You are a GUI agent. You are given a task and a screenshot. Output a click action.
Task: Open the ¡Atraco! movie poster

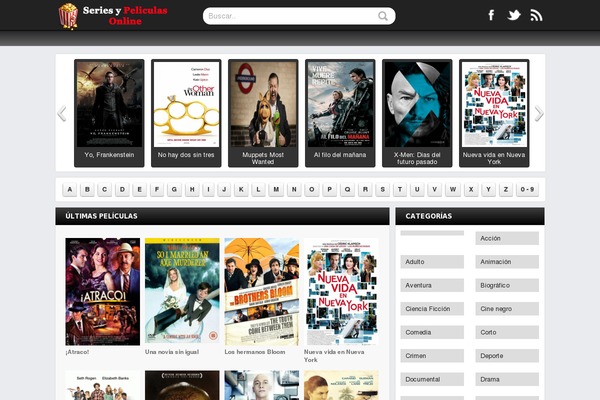pos(103,292)
